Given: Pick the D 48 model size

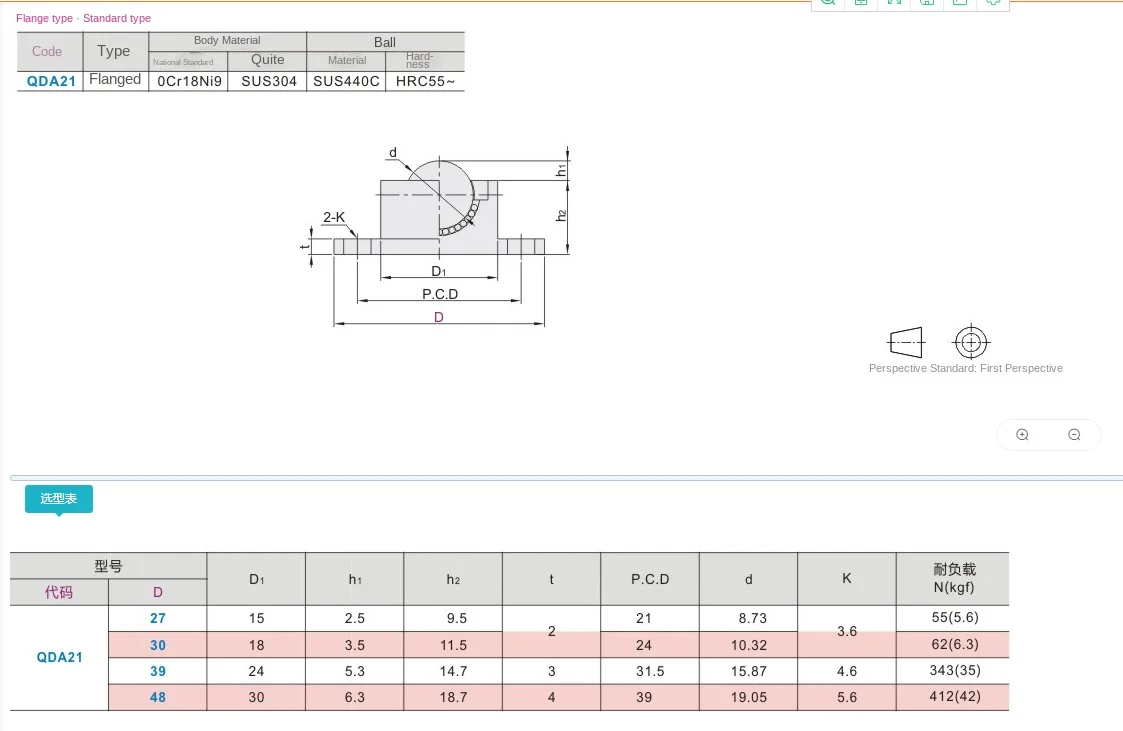Looking at the screenshot, I should click(158, 697).
